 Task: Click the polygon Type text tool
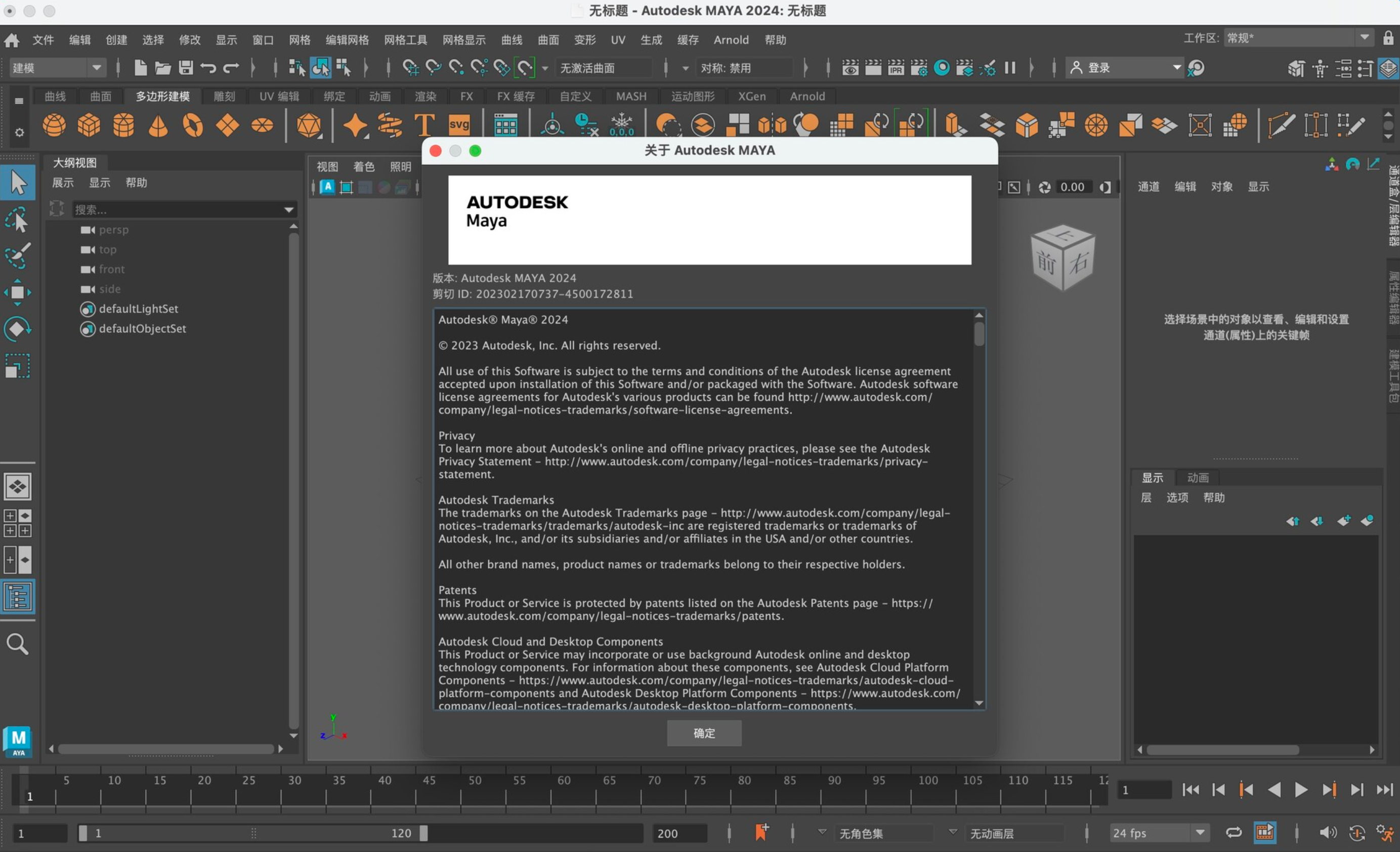[425, 125]
